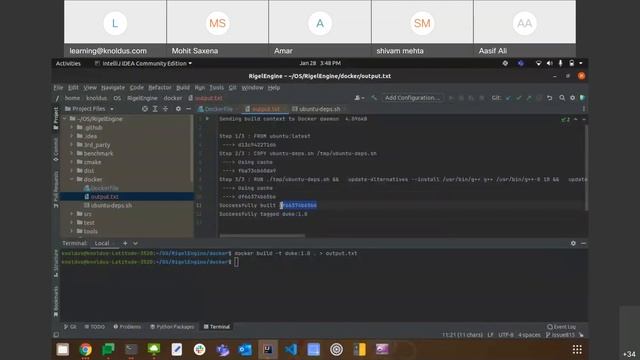
Task: Switch to the ubuntu-deps.sh editor tab
Action: point(319,109)
